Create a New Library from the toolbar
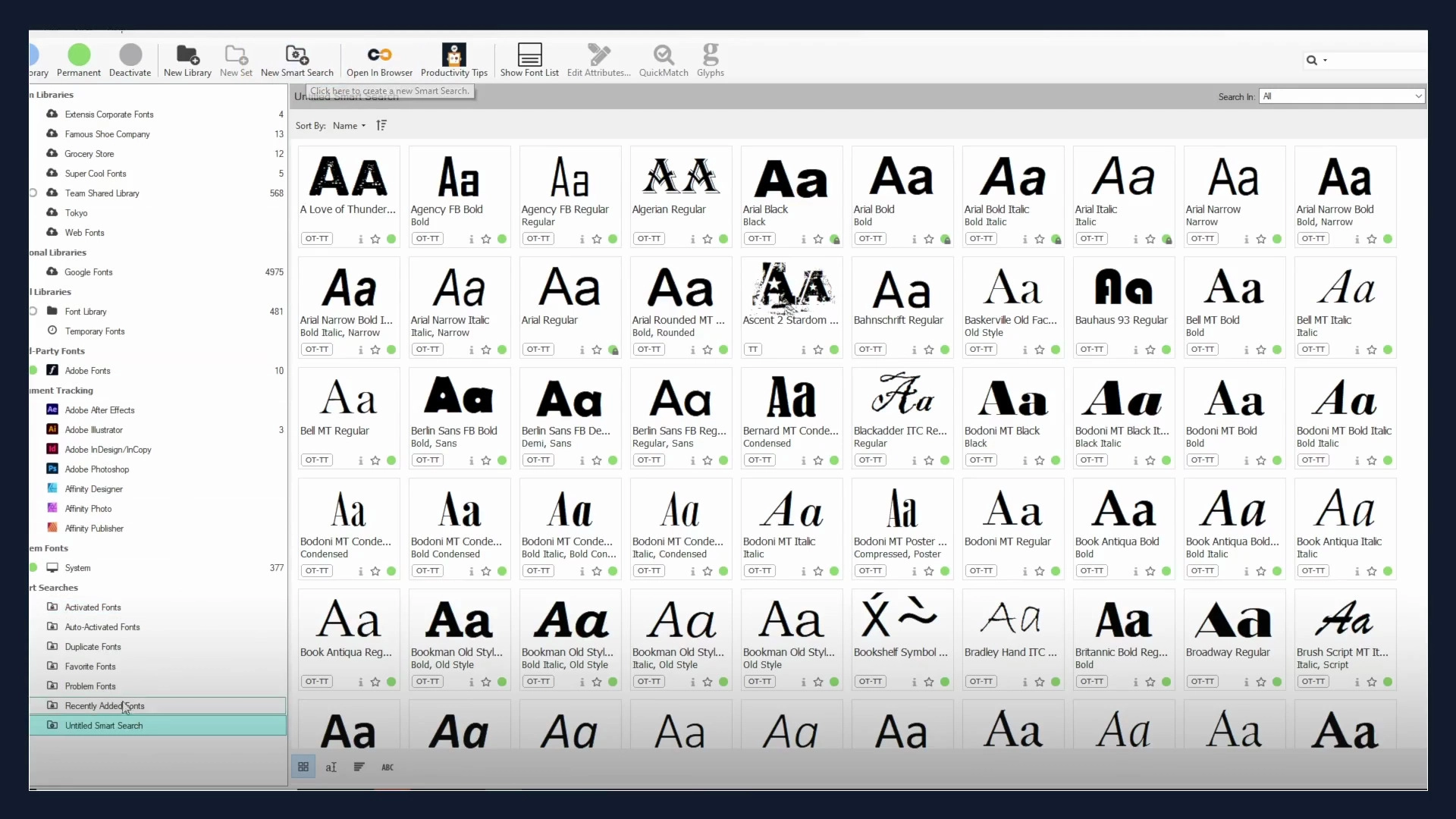The width and height of the screenshot is (1456, 819). pyautogui.click(x=187, y=61)
